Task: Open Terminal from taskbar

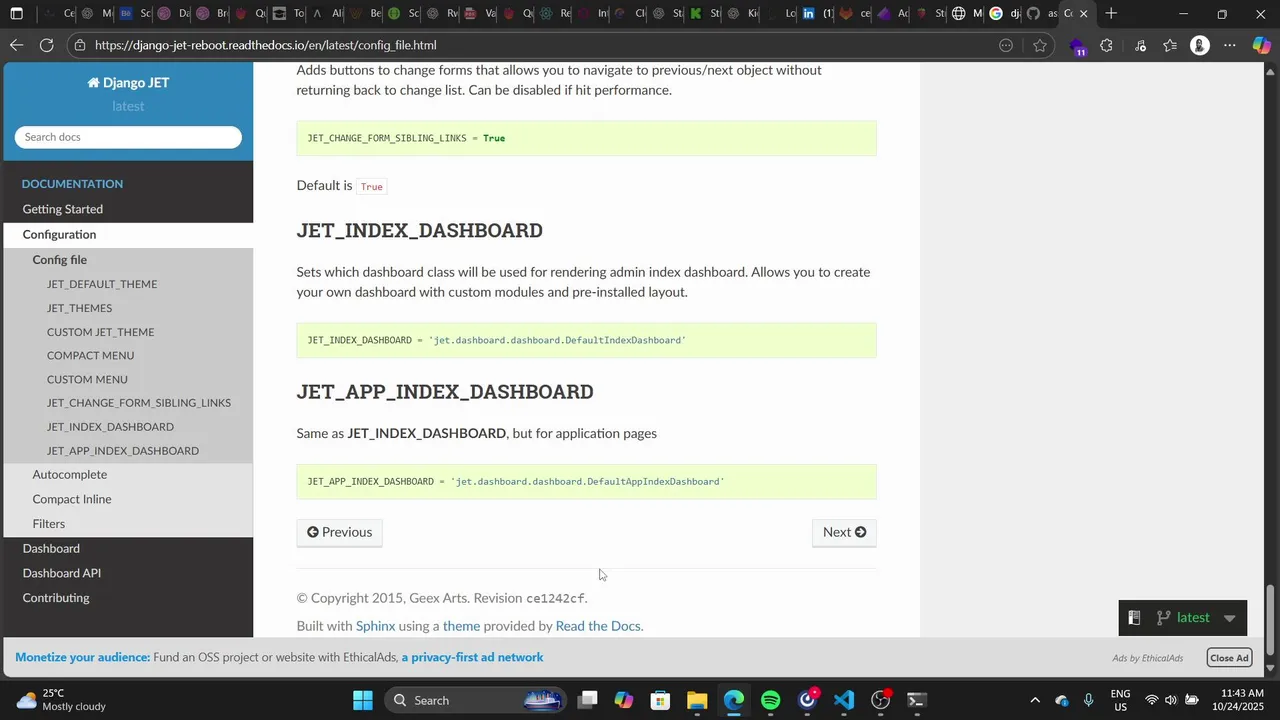Action: [x=917, y=700]
